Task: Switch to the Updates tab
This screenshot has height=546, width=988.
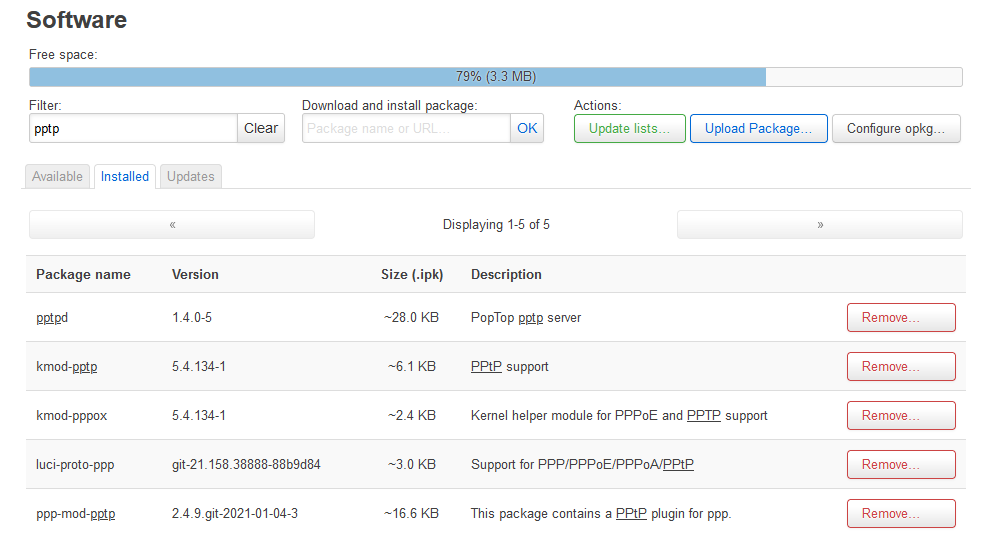Action: (x=190, y=176)
